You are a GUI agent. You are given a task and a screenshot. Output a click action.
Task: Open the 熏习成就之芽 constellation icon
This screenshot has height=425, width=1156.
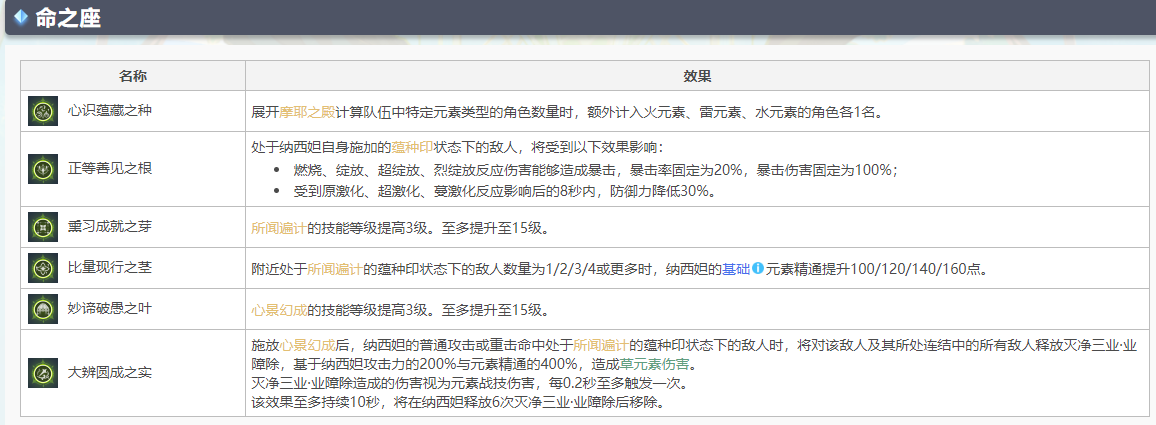pyautogui.click(x=43, y=228)
